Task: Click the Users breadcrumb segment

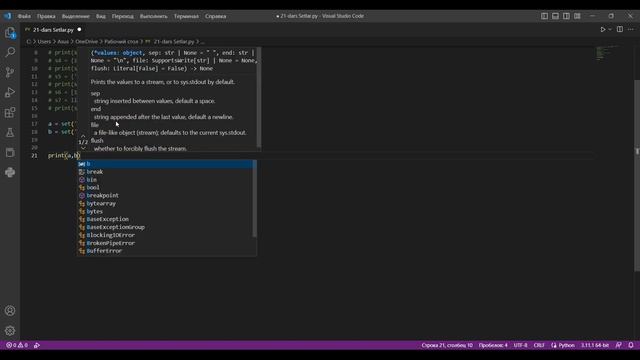Action: pyautogui.click(x=44, y=42)
